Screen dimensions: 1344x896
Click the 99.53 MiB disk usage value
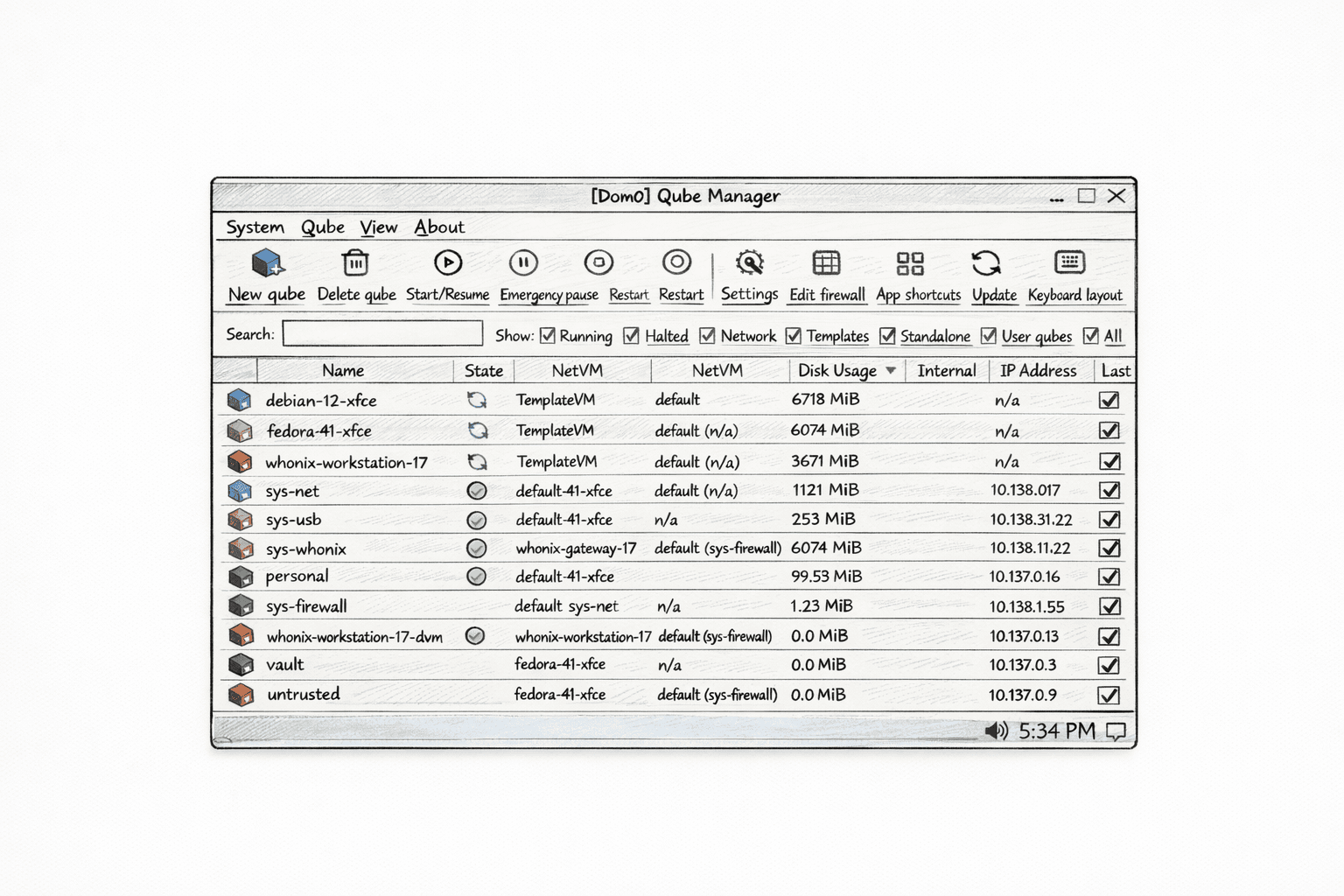point(826,577)
